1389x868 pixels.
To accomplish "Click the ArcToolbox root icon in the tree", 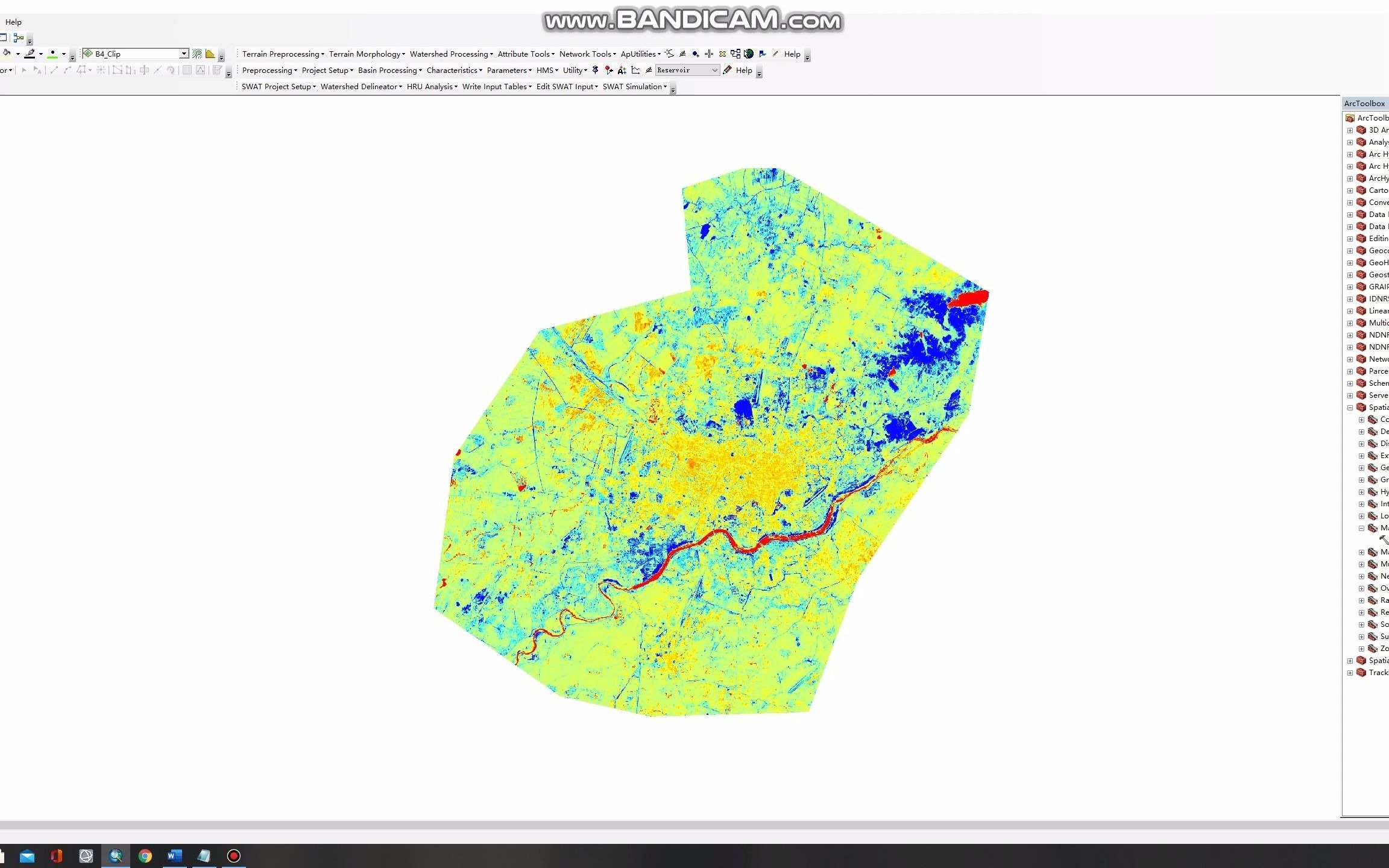I will point(1350,118).
